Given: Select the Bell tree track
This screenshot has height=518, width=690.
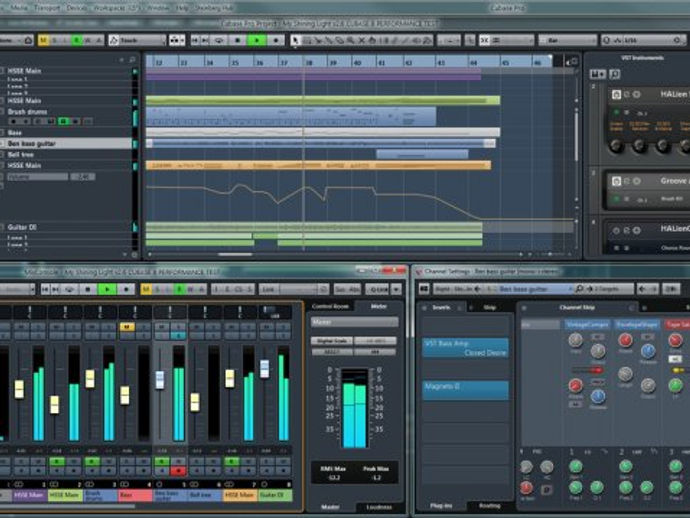Looking at the screenshot, I should [66, 154].
